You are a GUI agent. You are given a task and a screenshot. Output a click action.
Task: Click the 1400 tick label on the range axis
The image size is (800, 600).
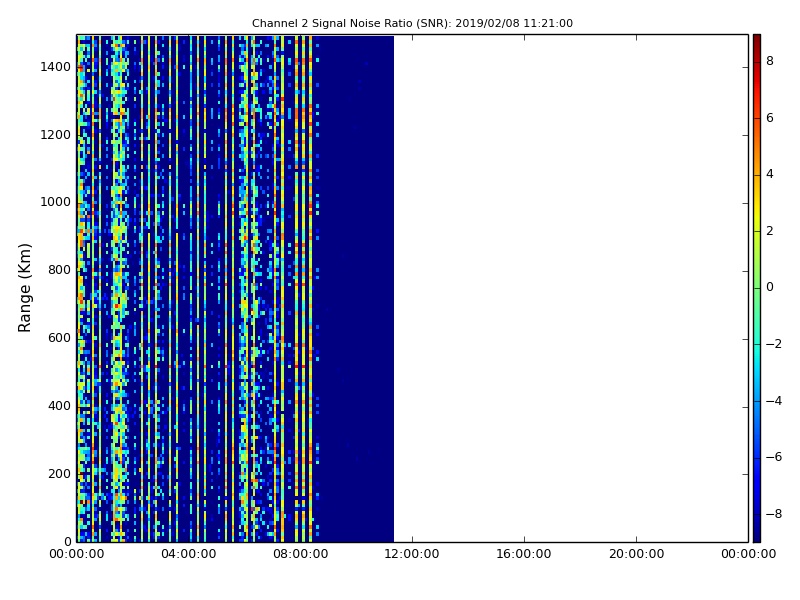pyautogui.click(x=55, y=67)
